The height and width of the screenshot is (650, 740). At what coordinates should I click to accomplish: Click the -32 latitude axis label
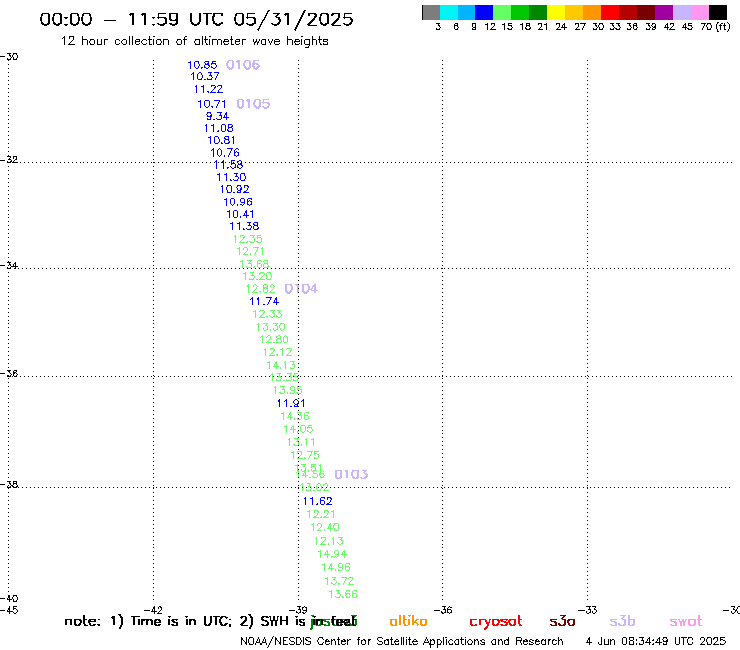pos(9,160)
